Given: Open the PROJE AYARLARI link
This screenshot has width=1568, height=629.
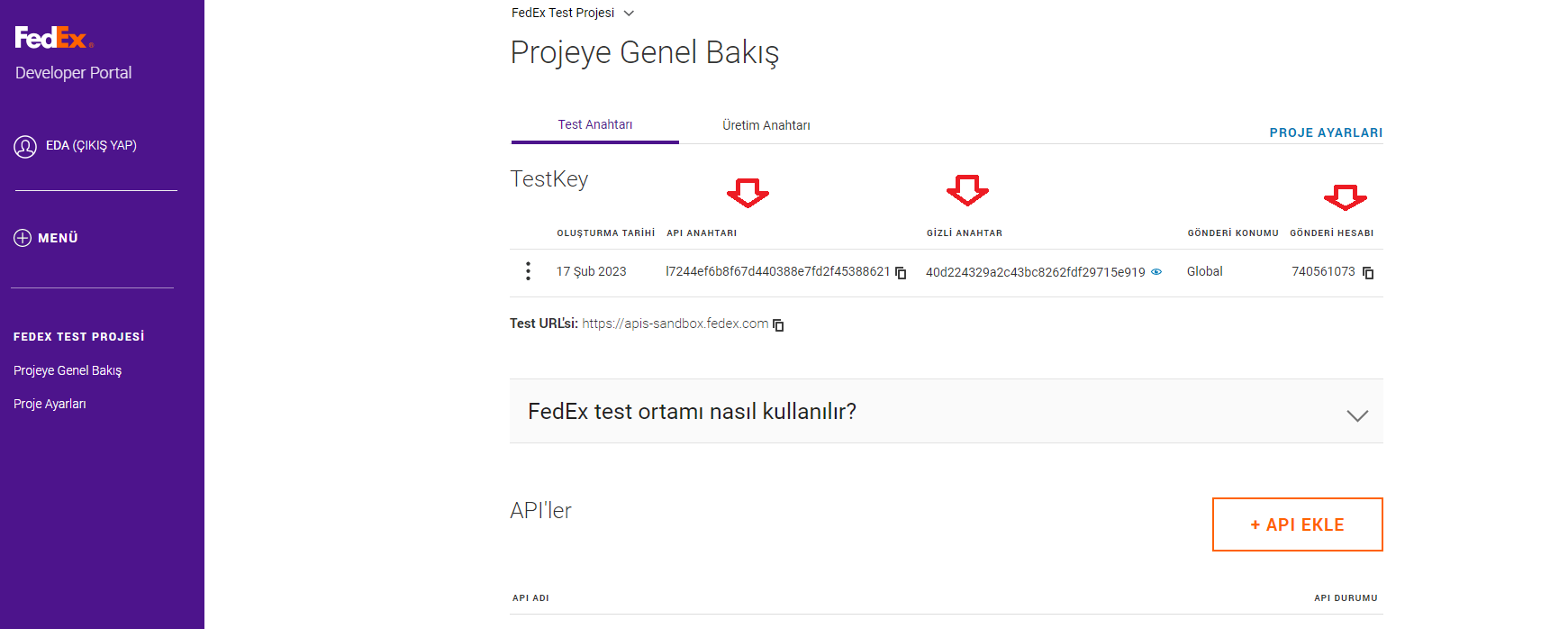Looking at the screenshot, I should point(1326,132).
